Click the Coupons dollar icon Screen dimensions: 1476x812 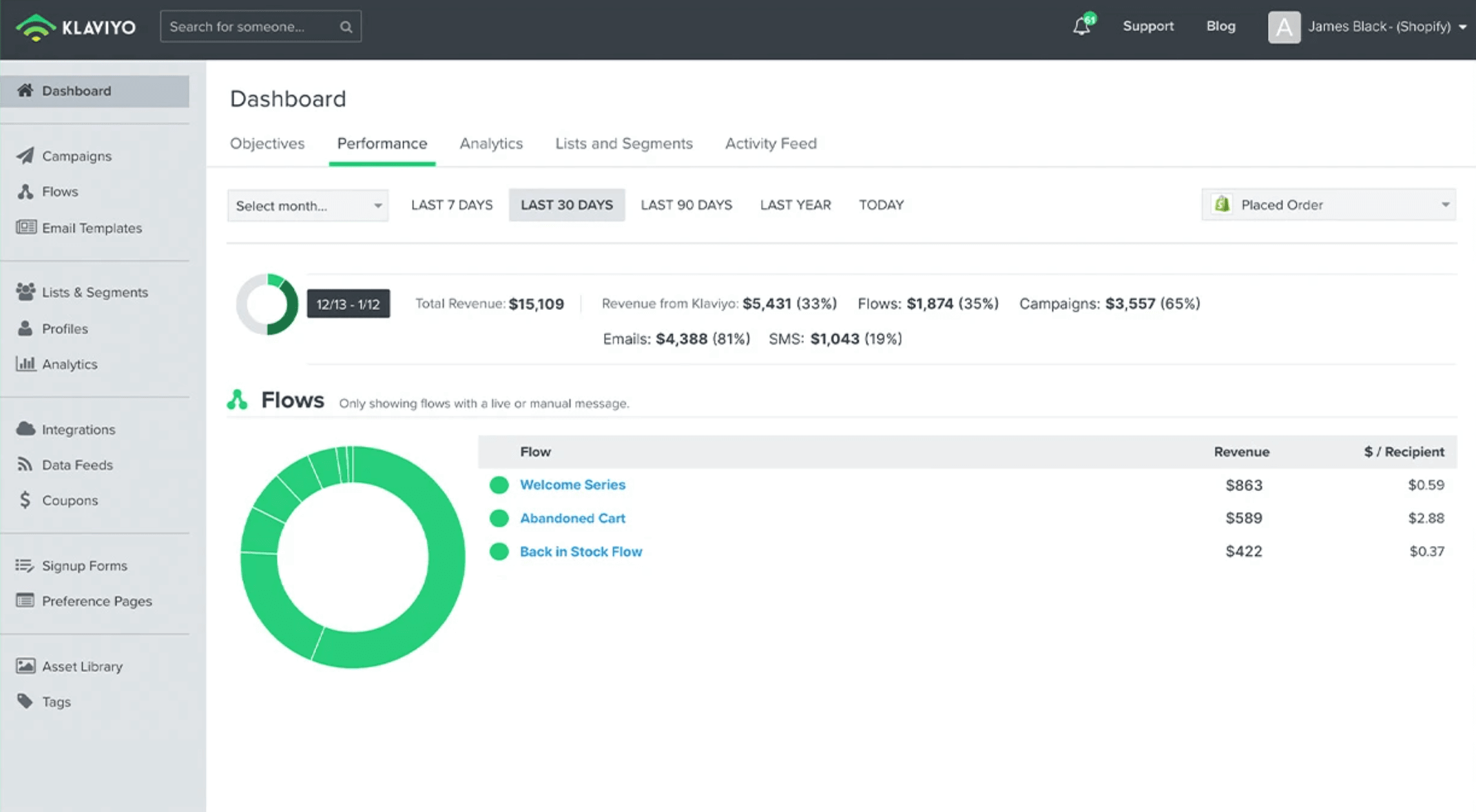[x=25, y=500]
